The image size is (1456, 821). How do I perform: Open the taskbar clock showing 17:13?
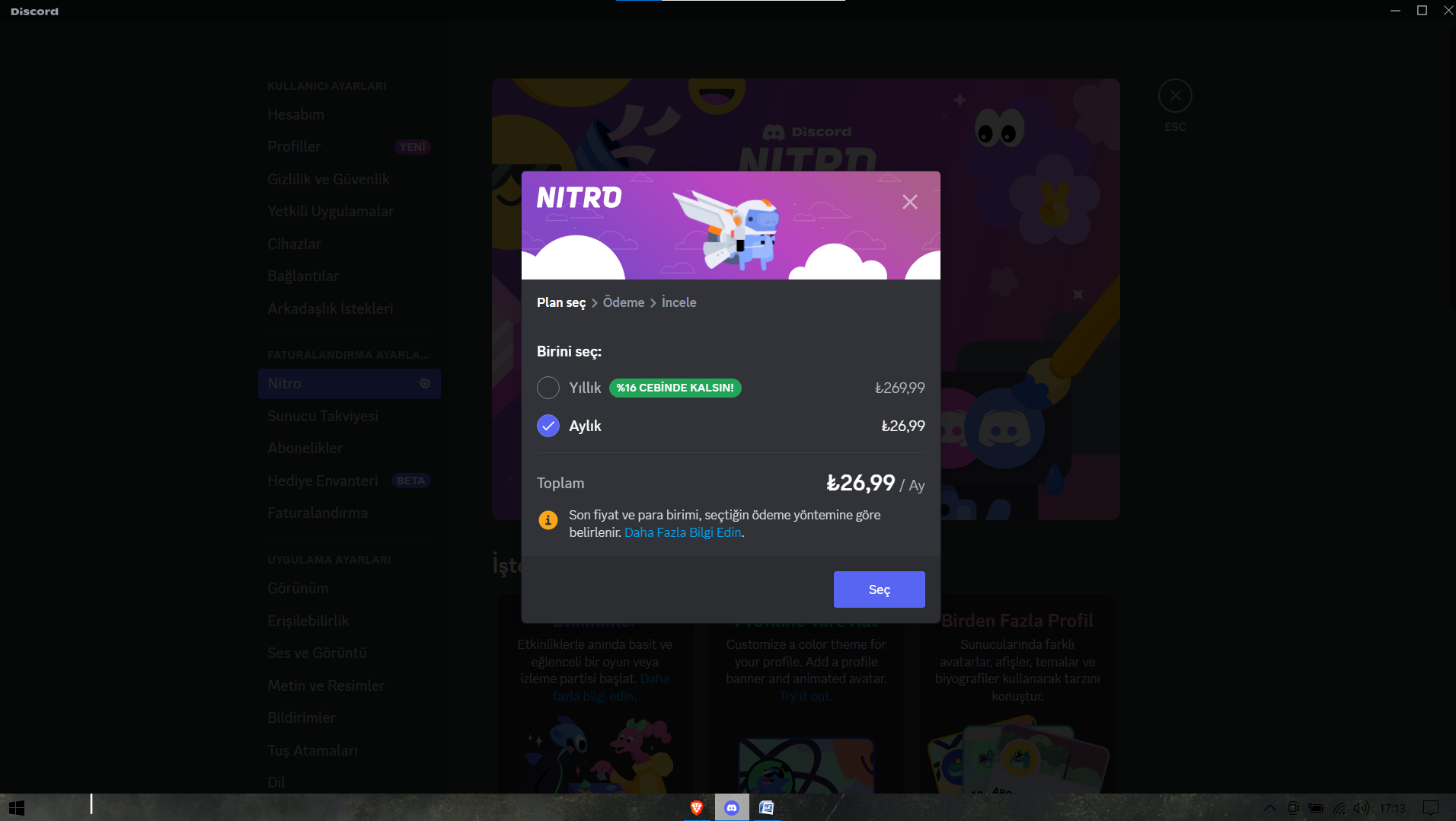click(x=1393, y=808)
